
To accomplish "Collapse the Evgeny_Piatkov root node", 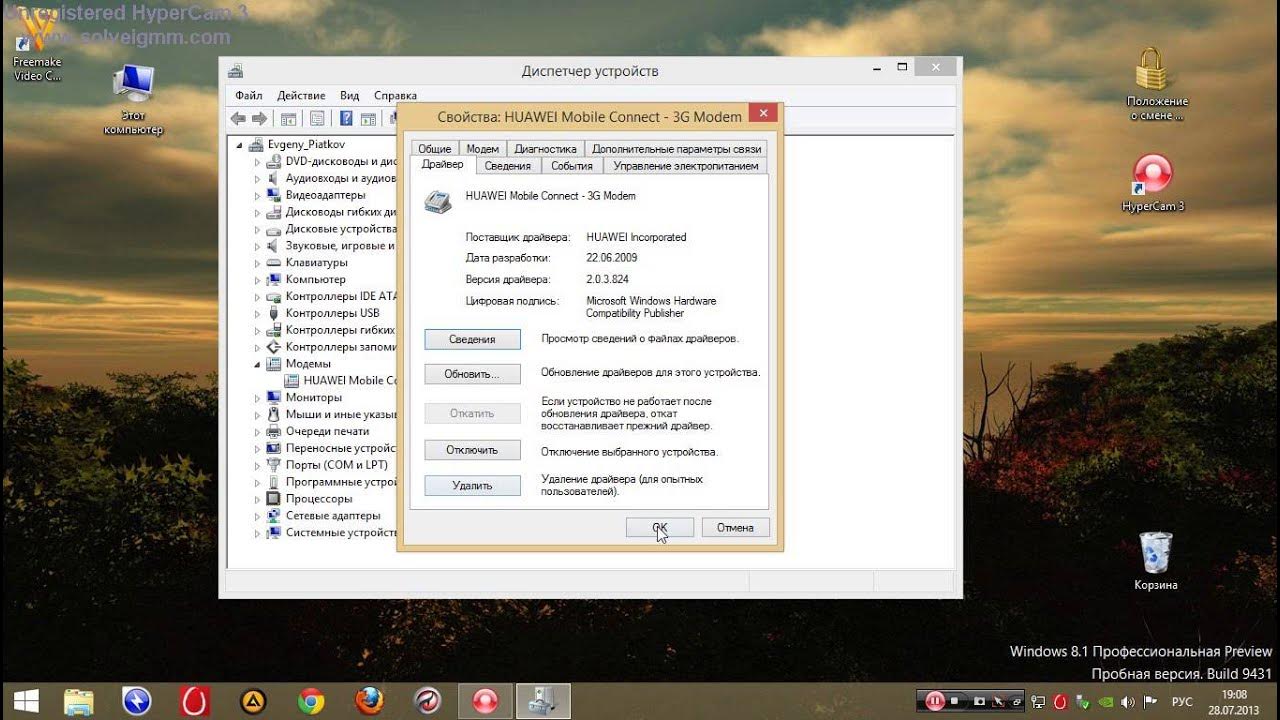I will (240, 145).
